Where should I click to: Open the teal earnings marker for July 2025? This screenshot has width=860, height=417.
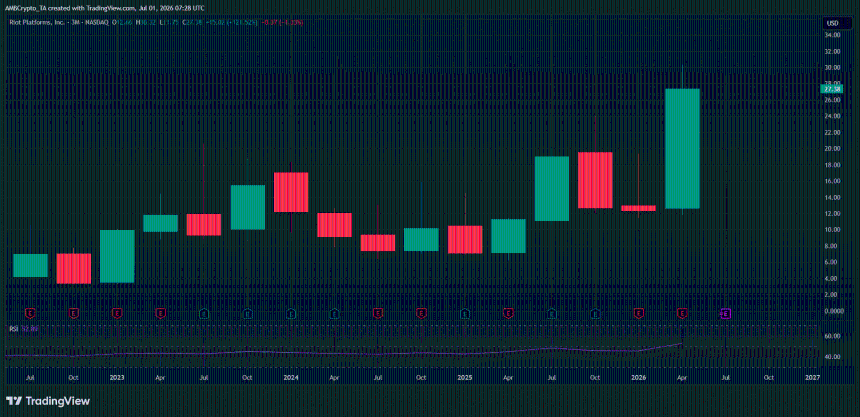point(552,313)
